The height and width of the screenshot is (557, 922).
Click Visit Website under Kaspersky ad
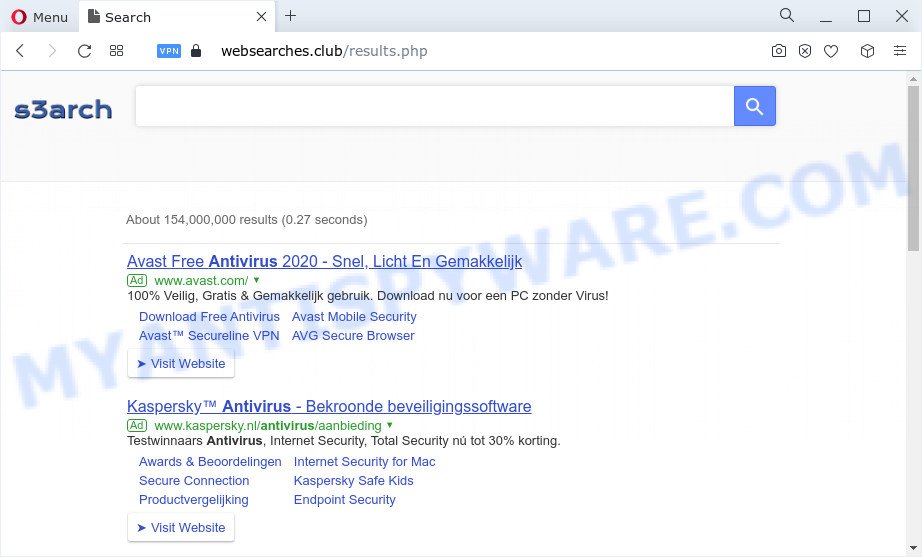click(x=181, y=528)
